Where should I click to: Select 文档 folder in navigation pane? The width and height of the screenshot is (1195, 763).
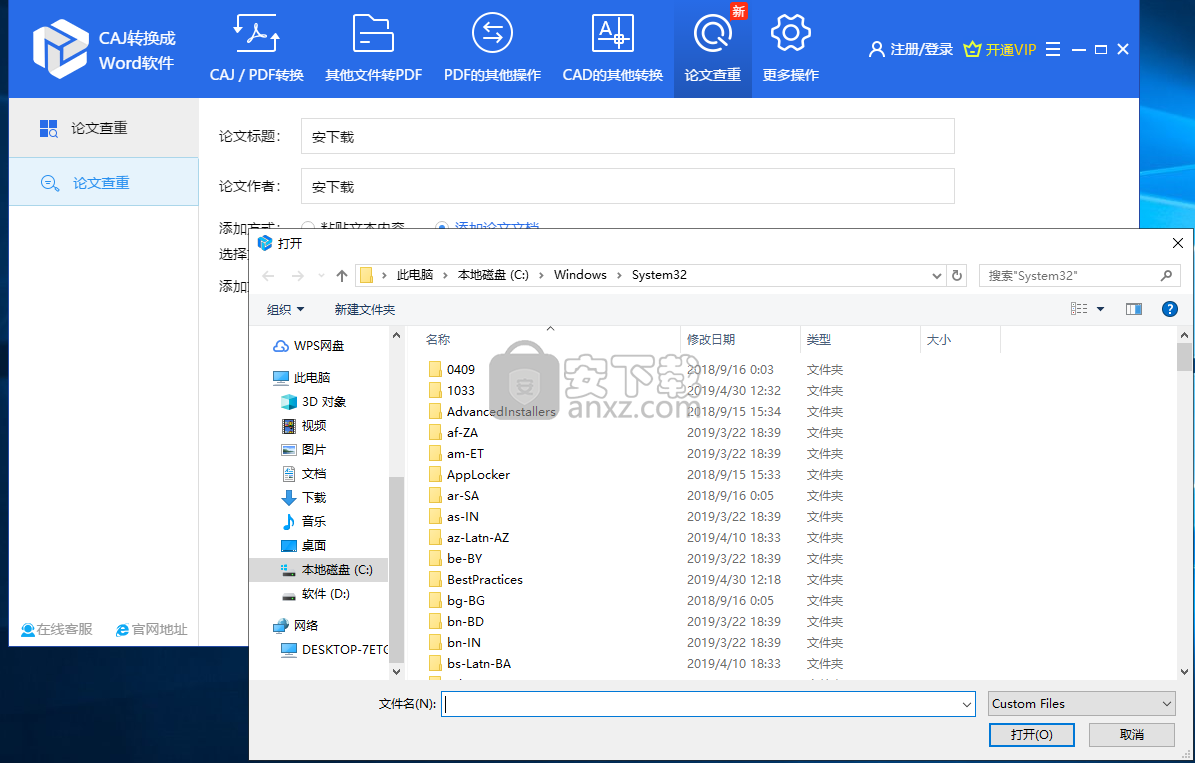303,473
